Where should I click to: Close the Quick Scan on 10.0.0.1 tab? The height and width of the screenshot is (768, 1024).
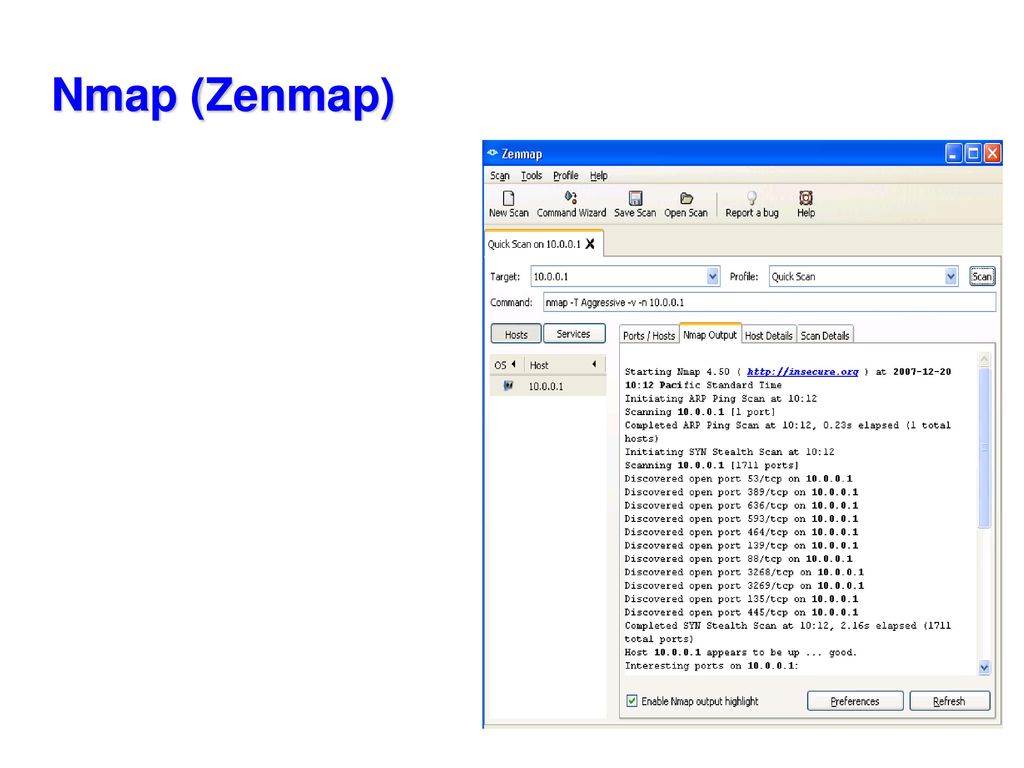(x=590, y=244)
